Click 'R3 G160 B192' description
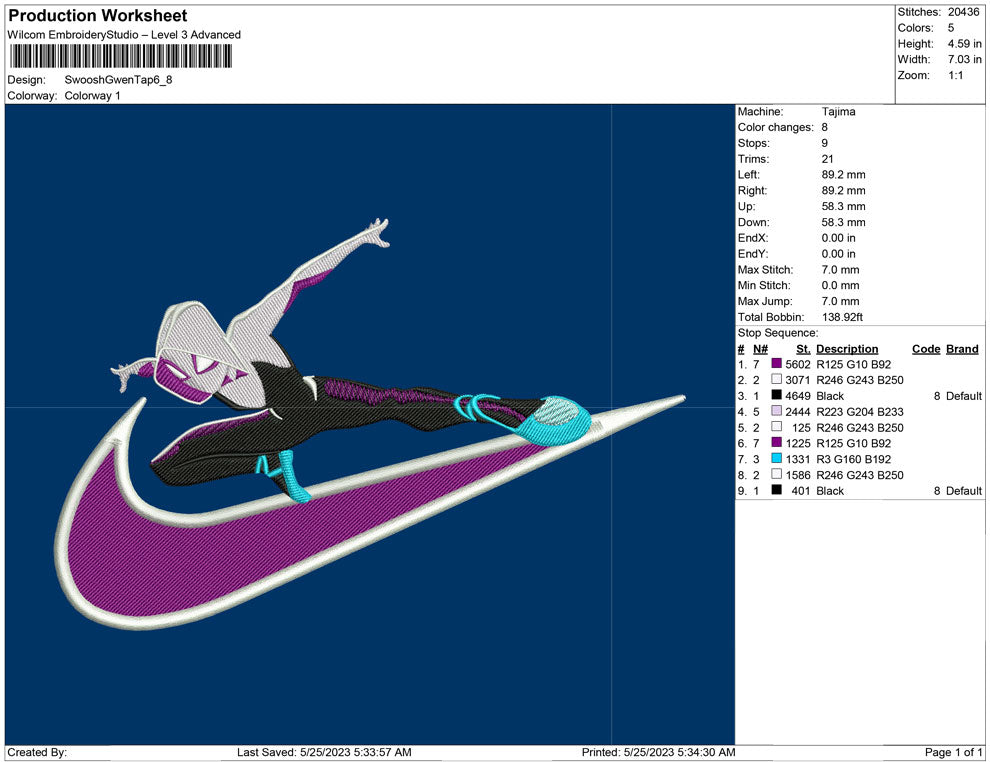Screen dimensions: 990x762 point(854,459)
